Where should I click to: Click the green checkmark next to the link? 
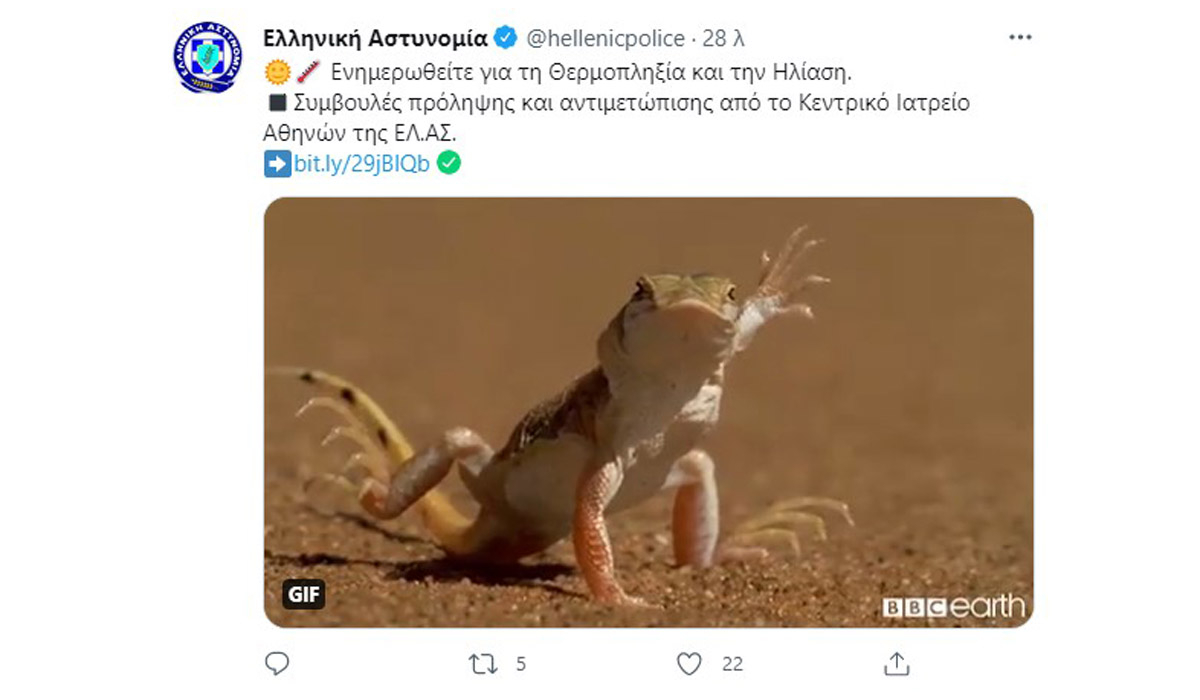(x=449, y=163)
